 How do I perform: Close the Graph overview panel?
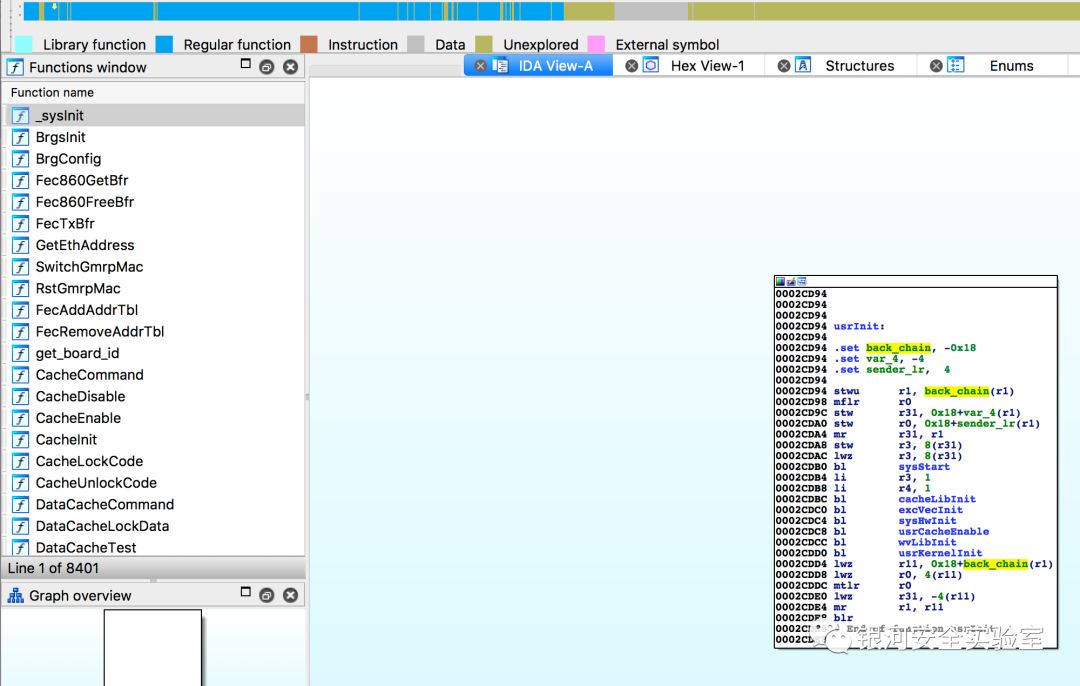click(x=291, y=595)
